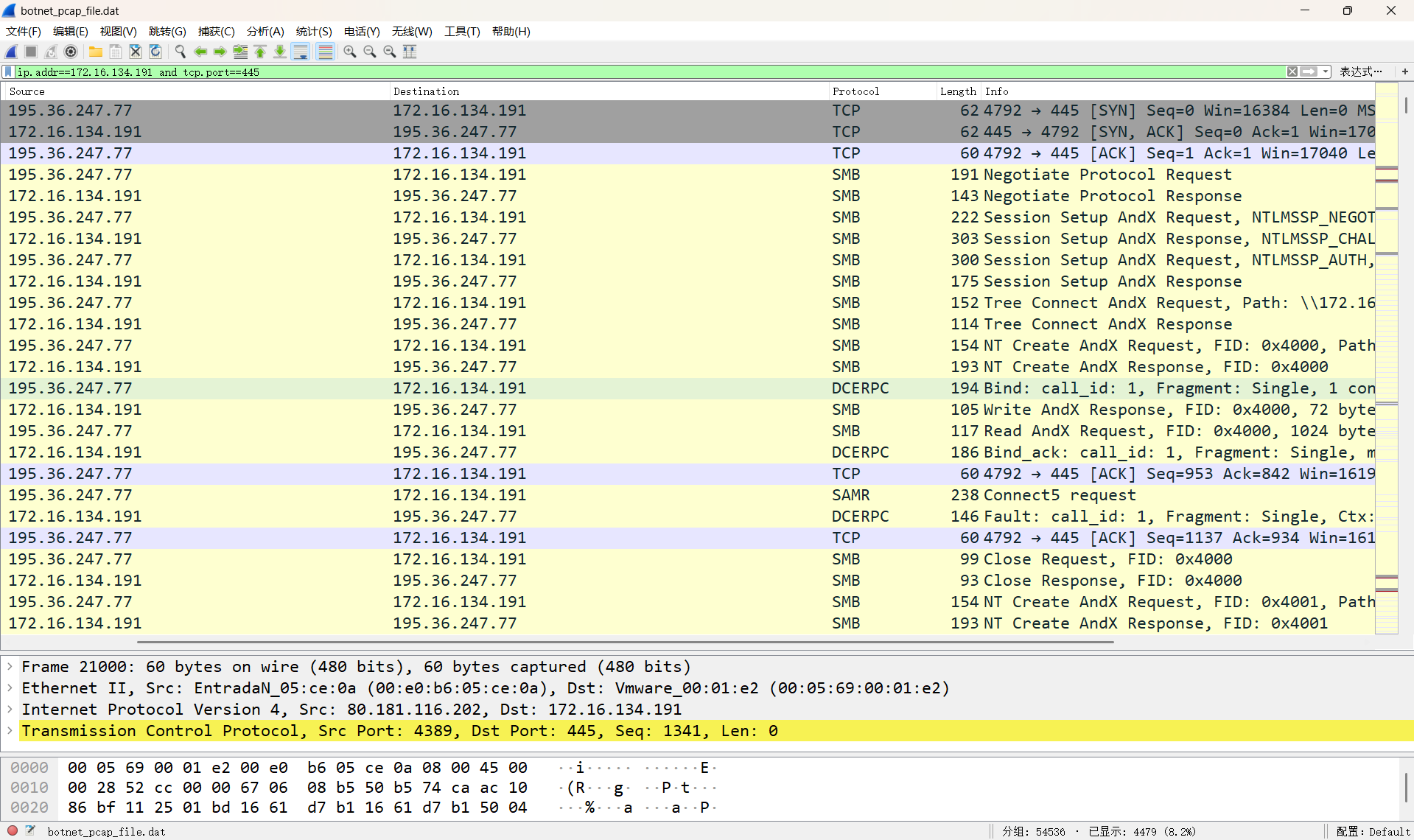This screenshot has height=840, width=1414.
Task: Select the SAMR Connect5 request packet
Action: coord(688,495)
